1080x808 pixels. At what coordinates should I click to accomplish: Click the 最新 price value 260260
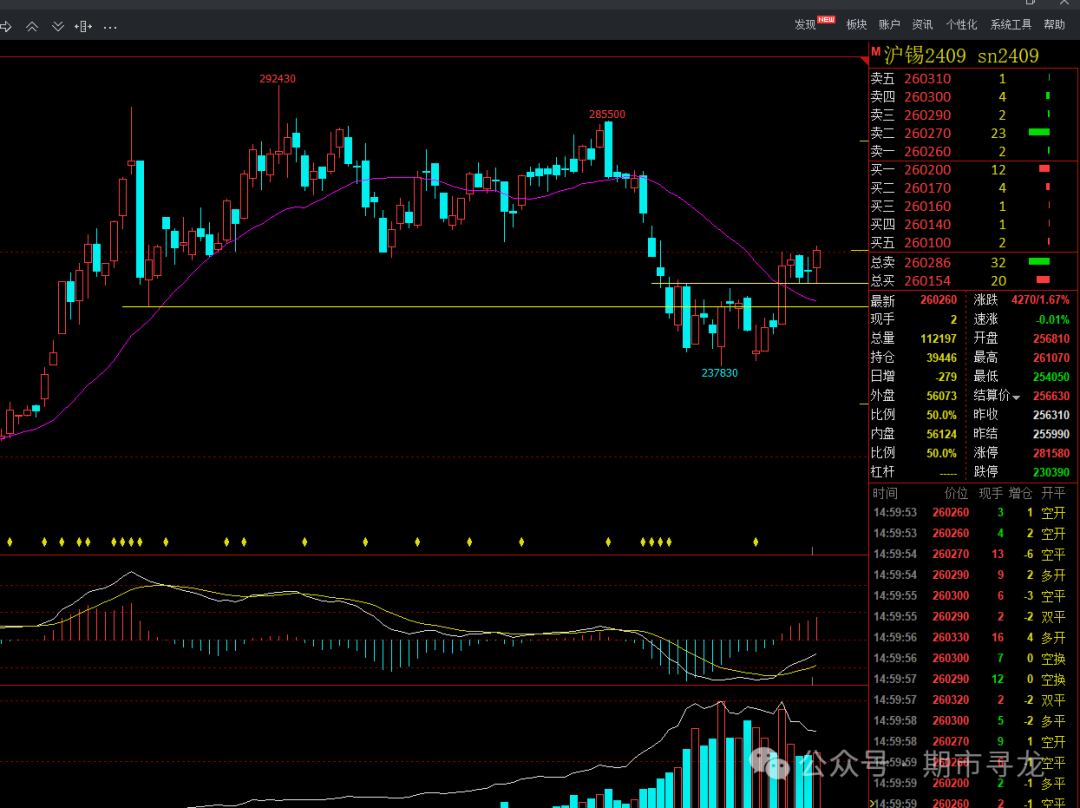[938, 300]
